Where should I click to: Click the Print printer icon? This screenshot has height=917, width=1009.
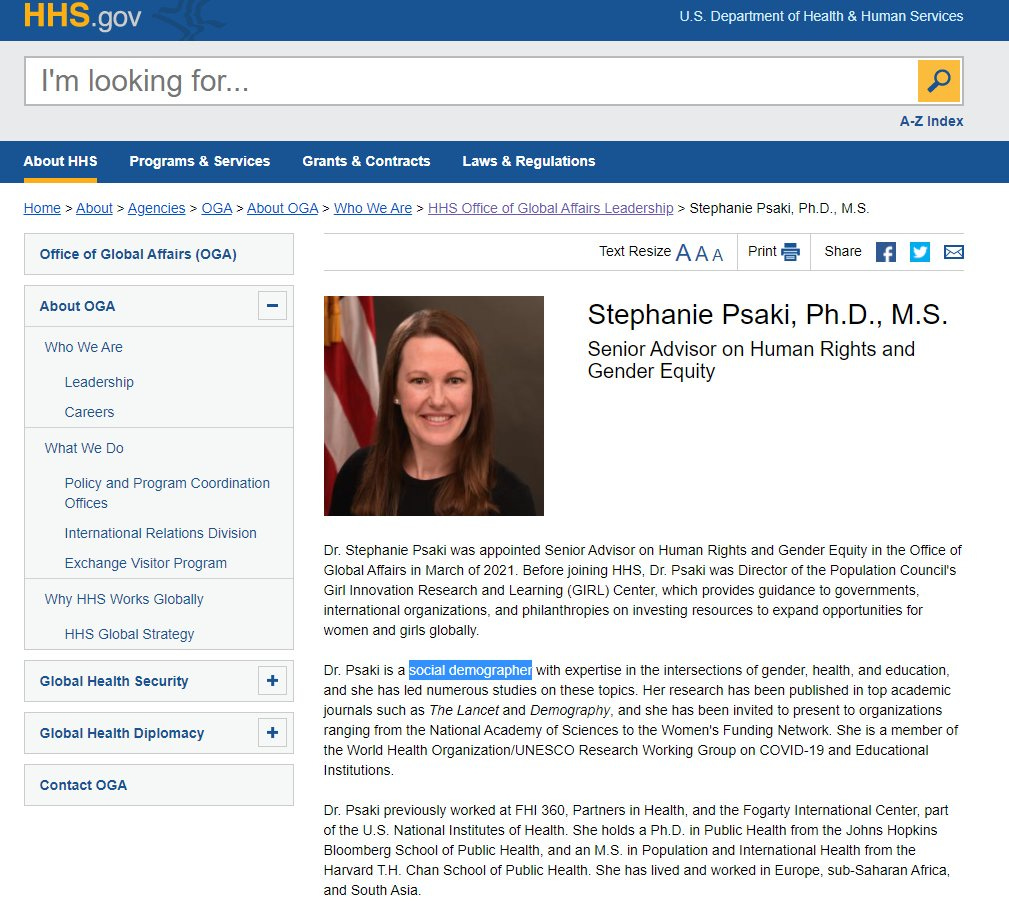tap(790, 252)
